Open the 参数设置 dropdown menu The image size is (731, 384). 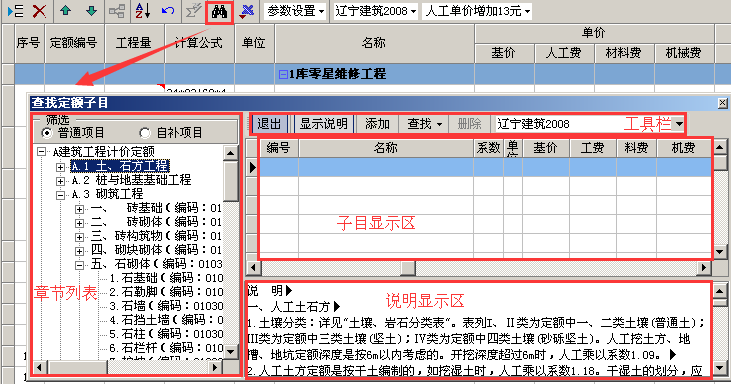(296, 11)
